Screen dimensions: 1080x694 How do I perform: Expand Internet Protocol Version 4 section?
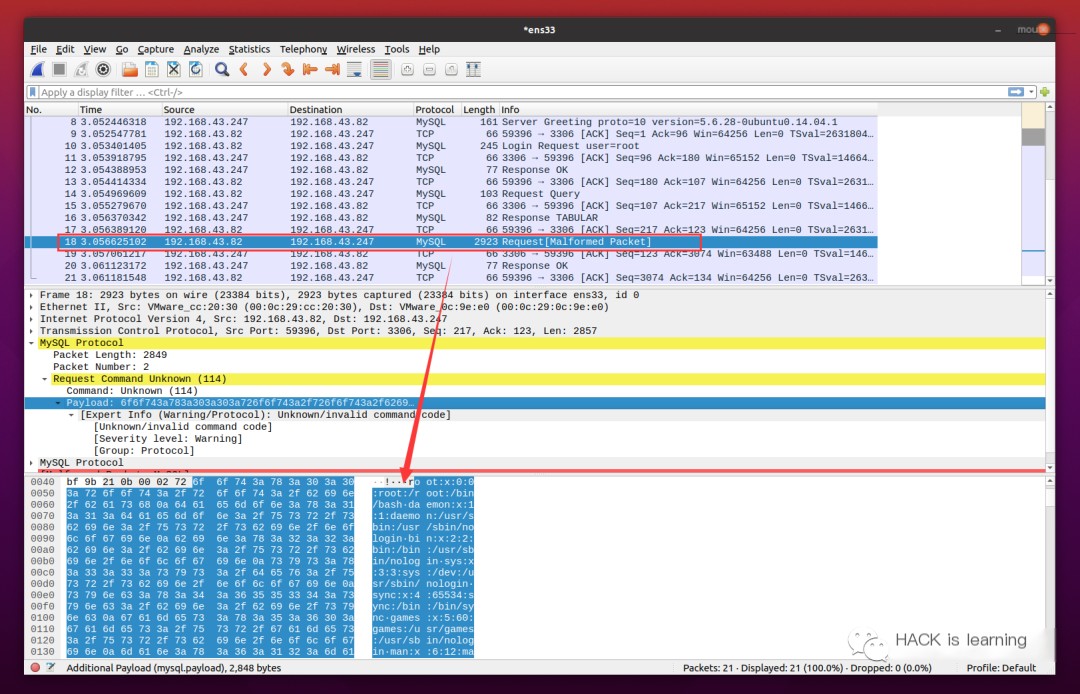(32, 319)
